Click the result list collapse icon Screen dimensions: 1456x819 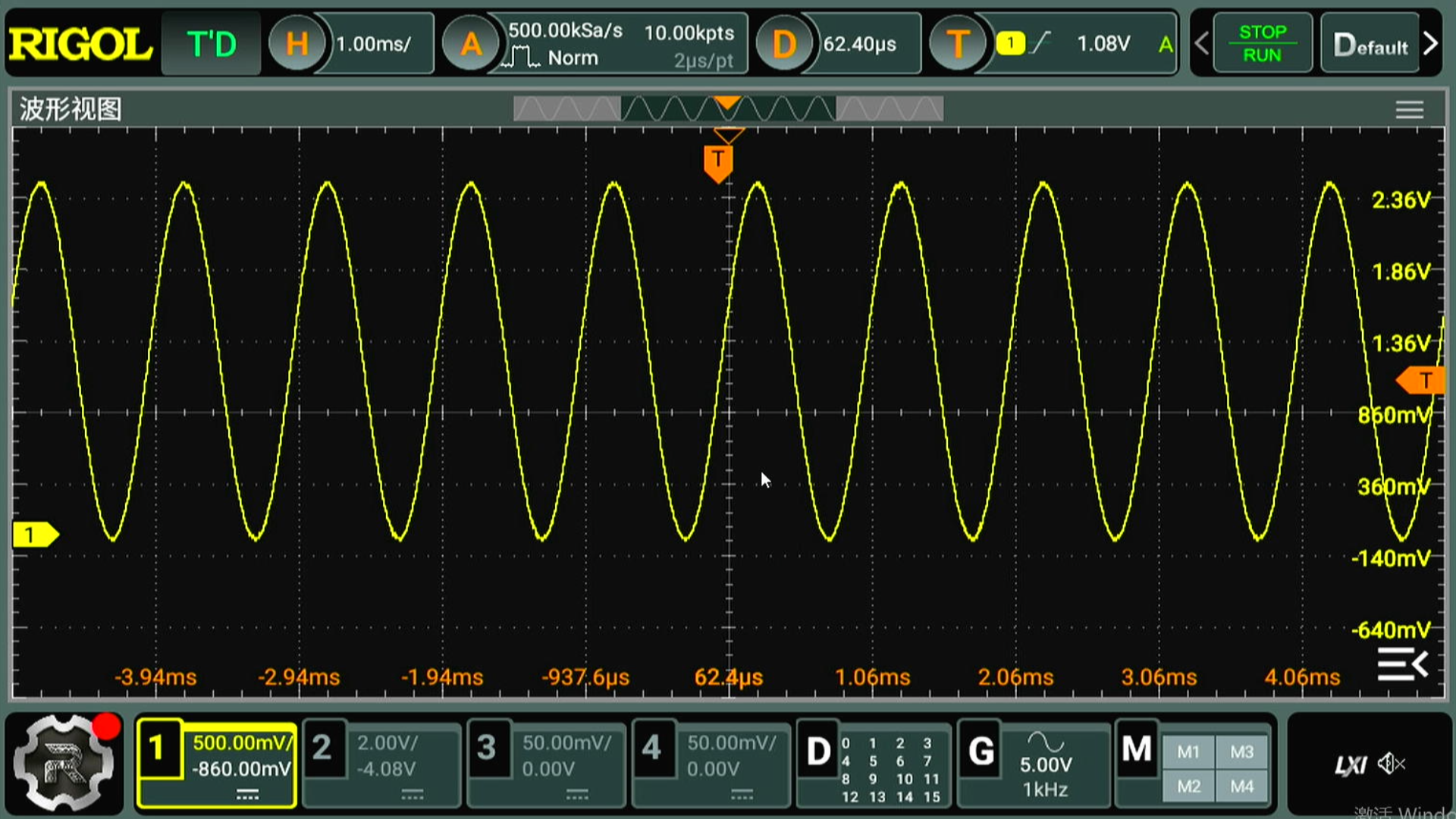point(1402,664)
